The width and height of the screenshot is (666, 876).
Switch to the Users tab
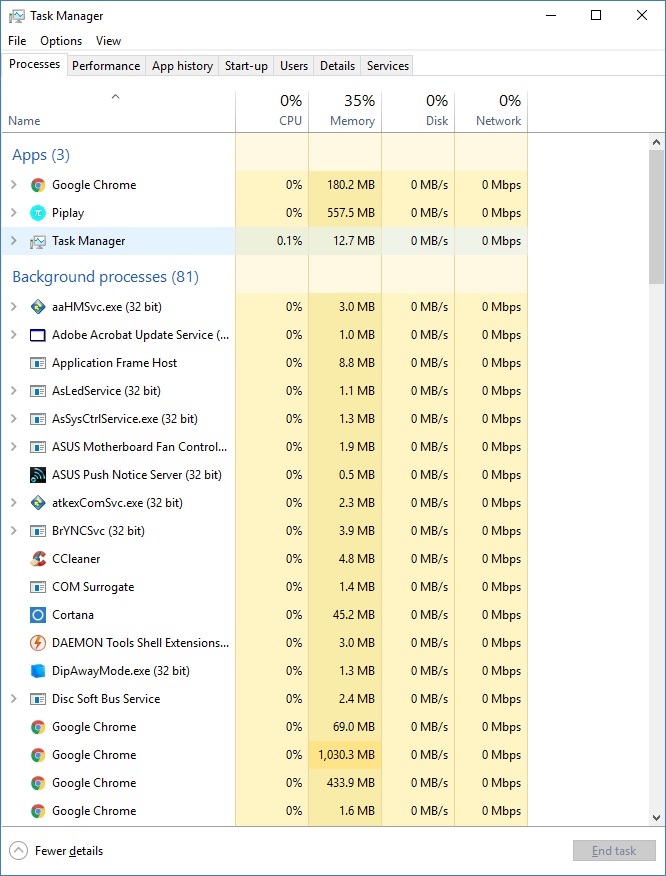(x=294, y=66)
